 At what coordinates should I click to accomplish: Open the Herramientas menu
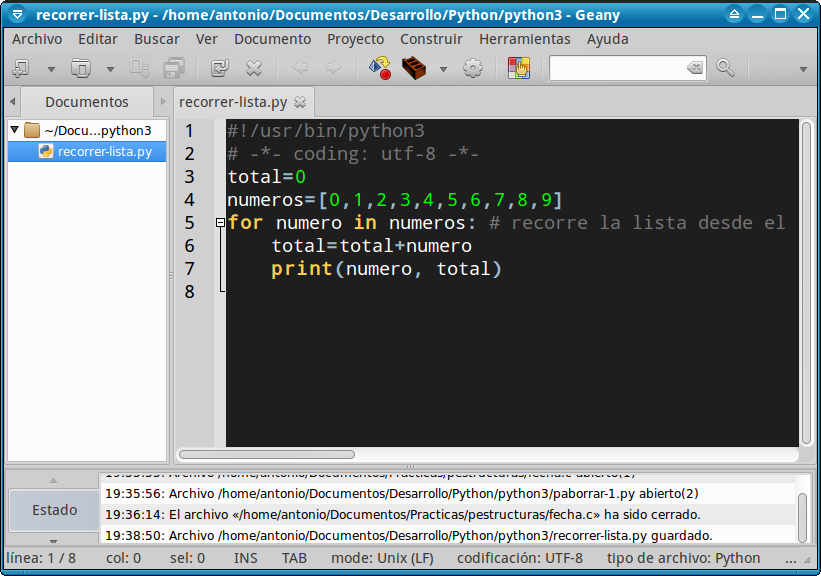525,39
